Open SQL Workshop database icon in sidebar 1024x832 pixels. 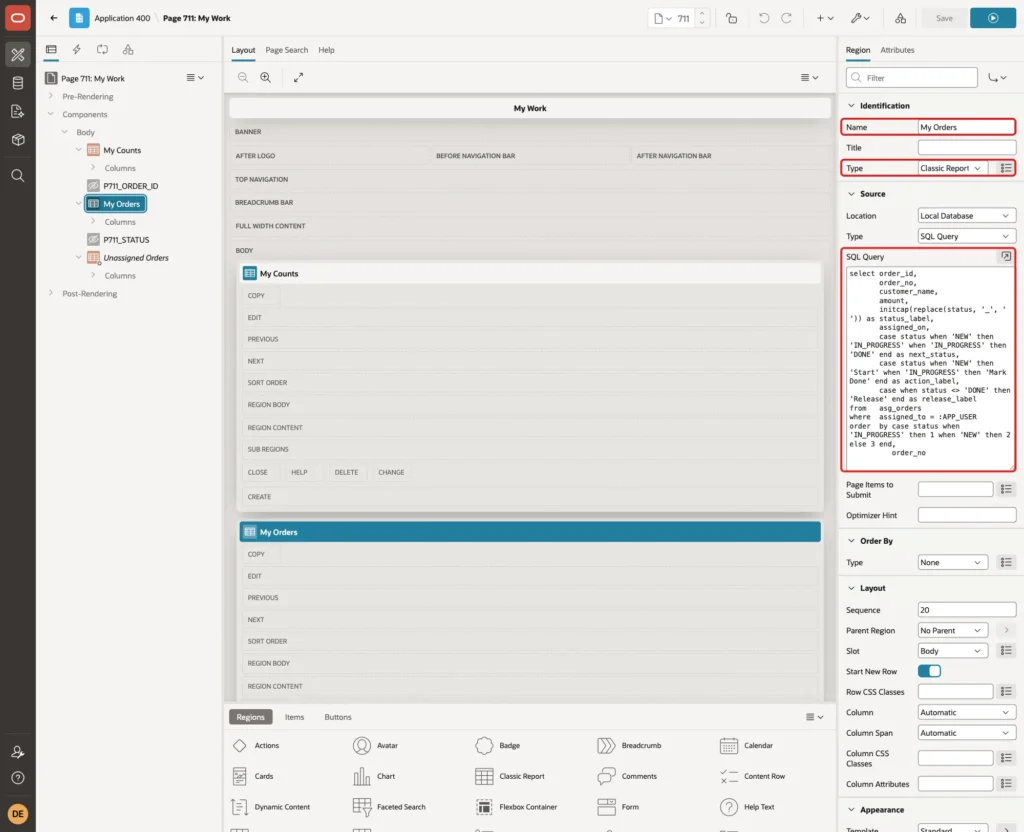click(x=18, y=83)
